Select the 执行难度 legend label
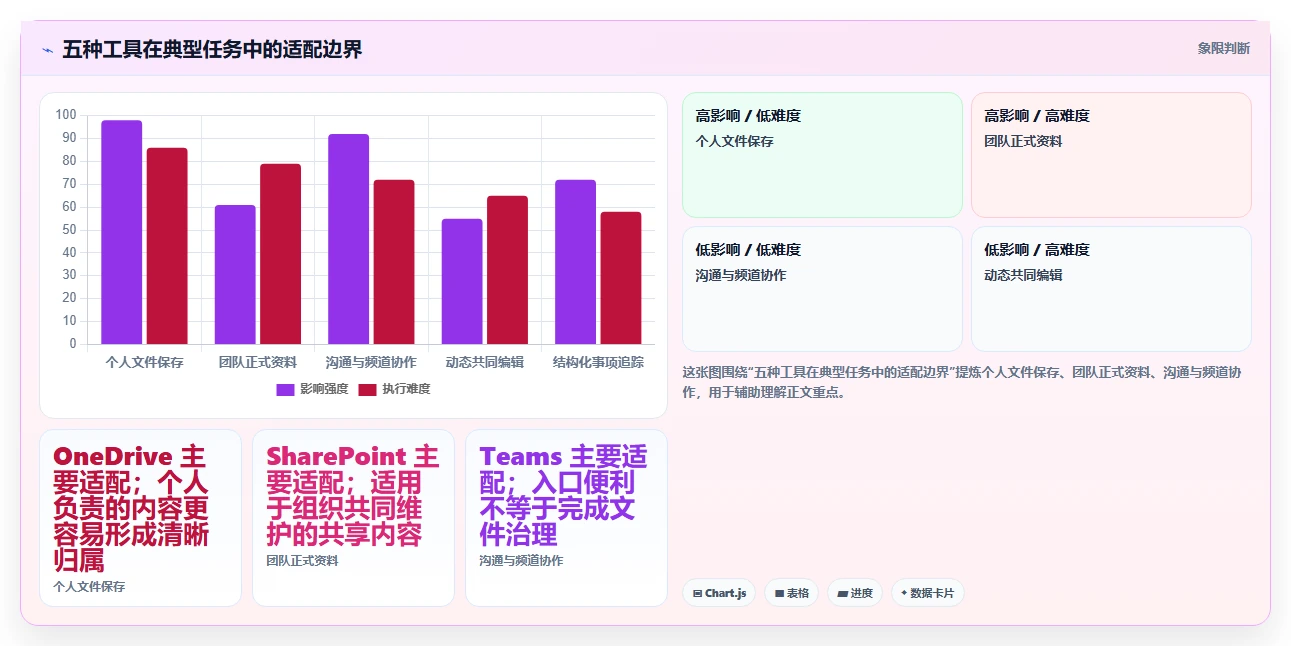This screenshot has width=1291, height=646. (x=406, y=389)
